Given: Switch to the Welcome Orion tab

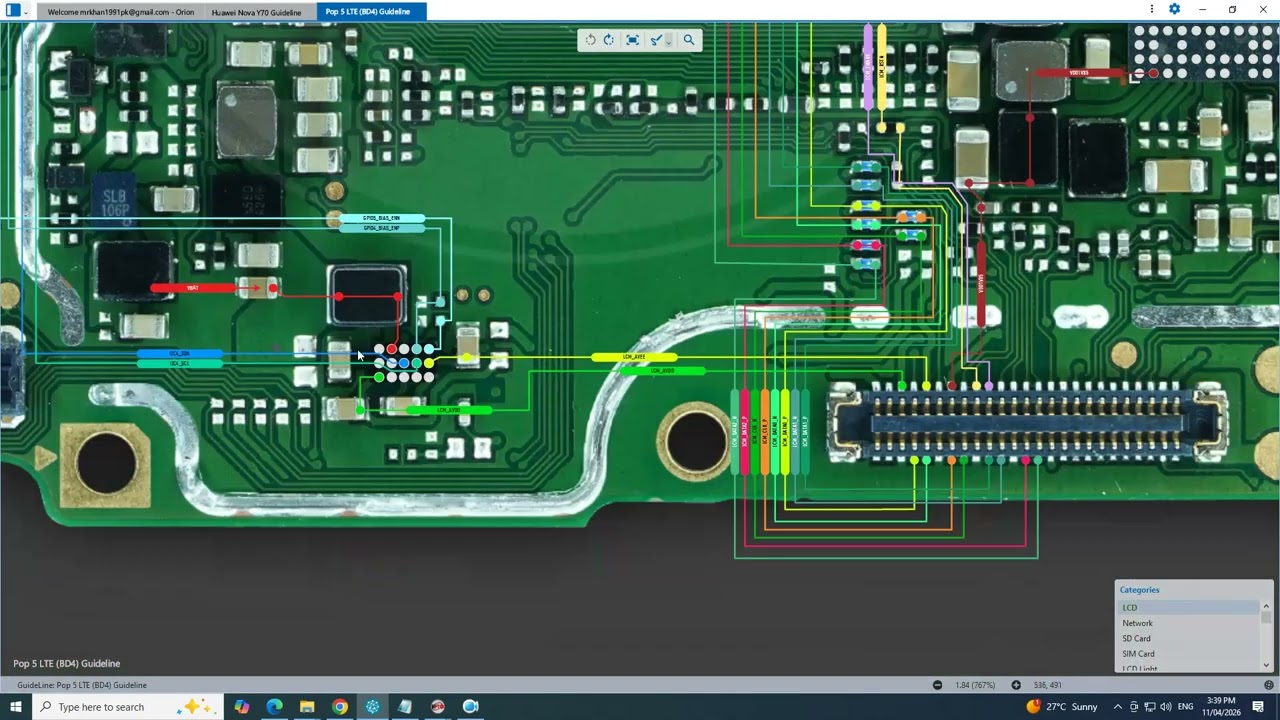Looking at the screenshot, I should [120, 12].
